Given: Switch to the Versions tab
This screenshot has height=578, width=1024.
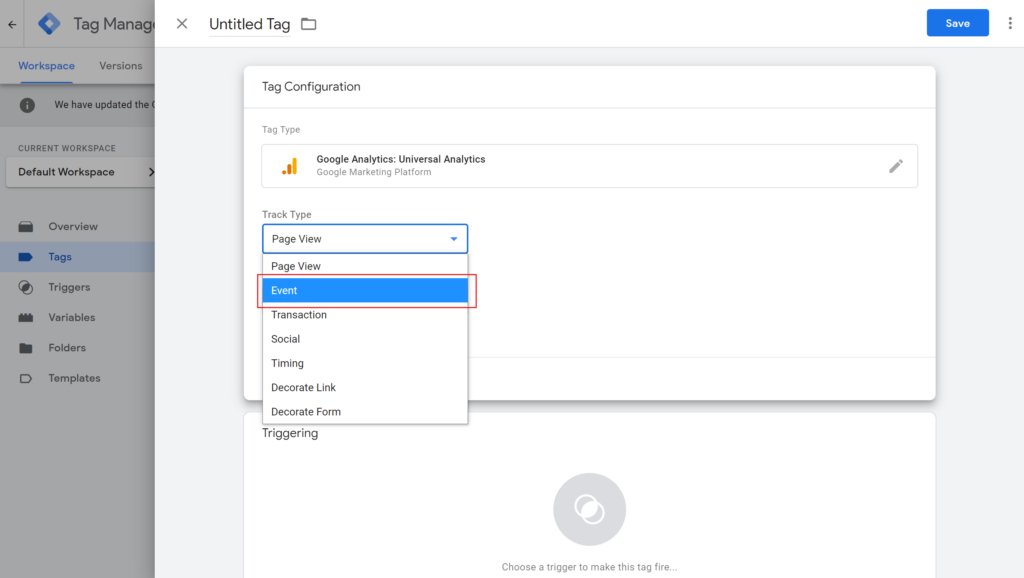Looking at the screenshot, I should pyautogui.click(x=121, y=66).
